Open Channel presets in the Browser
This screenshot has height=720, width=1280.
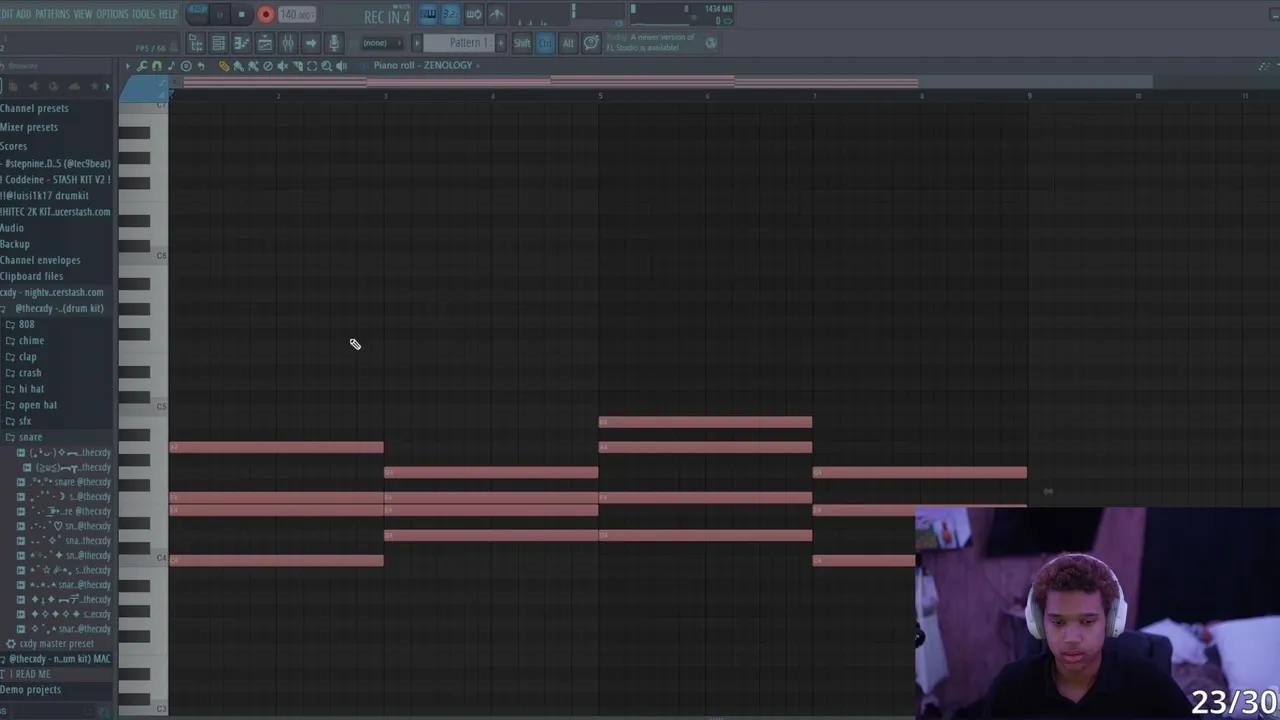click(35, 108)
